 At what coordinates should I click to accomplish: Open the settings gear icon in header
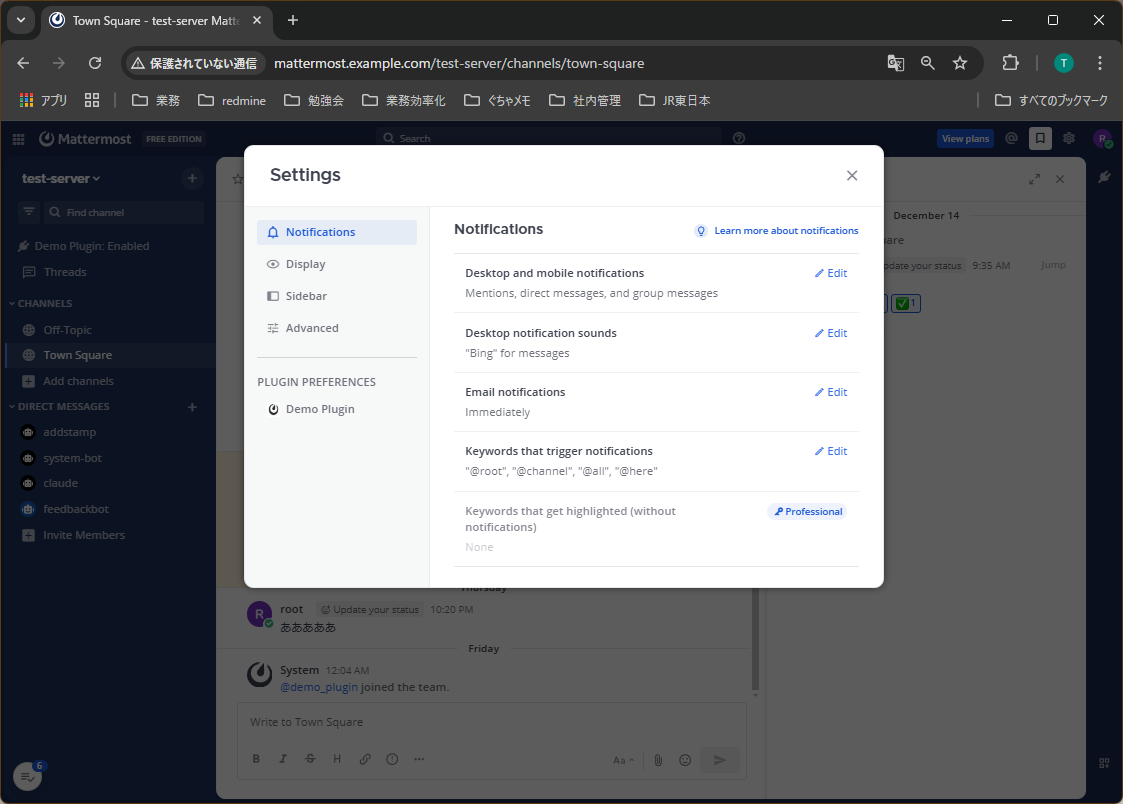coord(1069,138)
